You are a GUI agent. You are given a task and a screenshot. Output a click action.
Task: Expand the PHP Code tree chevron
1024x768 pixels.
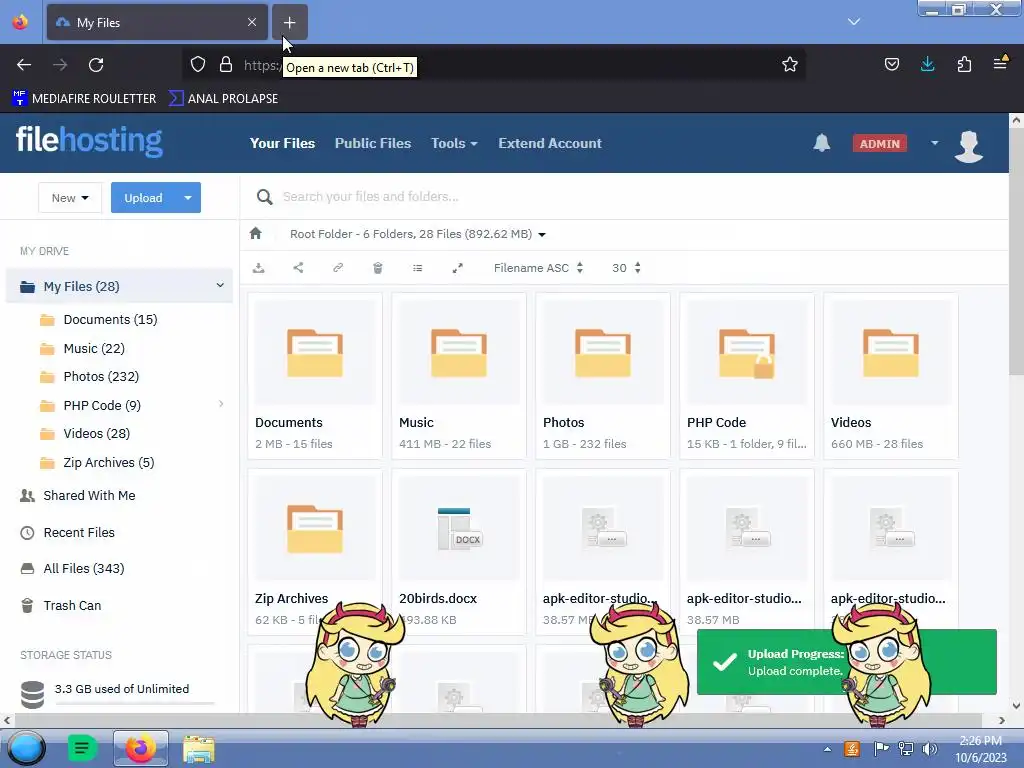pos(221,404)
